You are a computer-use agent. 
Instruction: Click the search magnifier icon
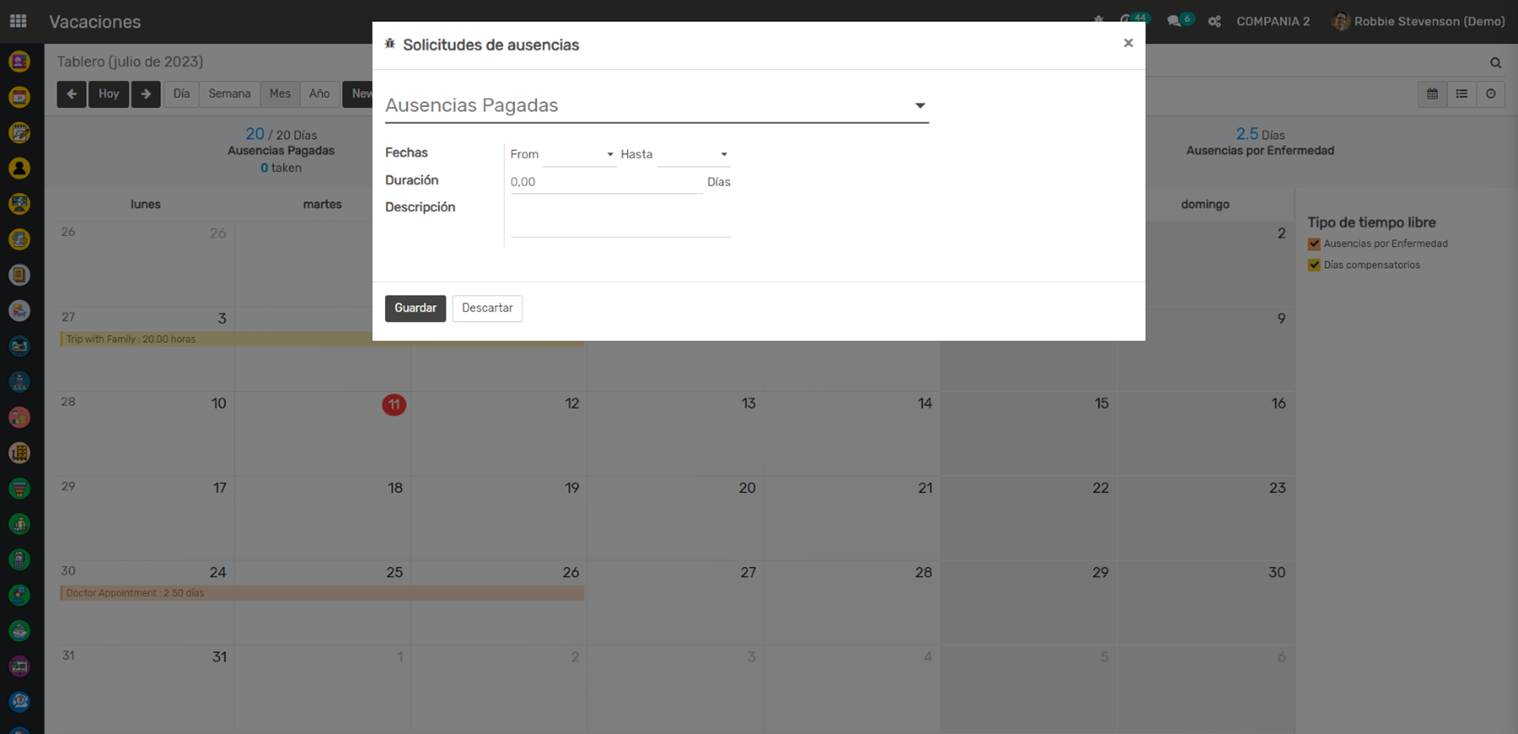pos(1495,63)
